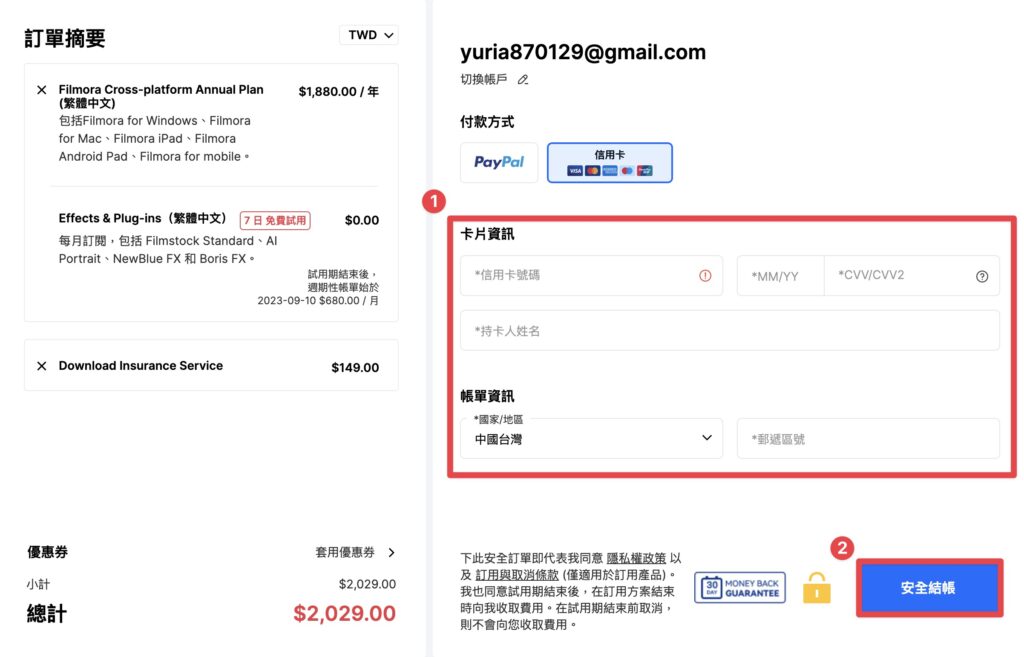This screenshot has width=1024, height=657.
Task: Open the 國家/地區 country dropdown
Action: tap(592, 438)
